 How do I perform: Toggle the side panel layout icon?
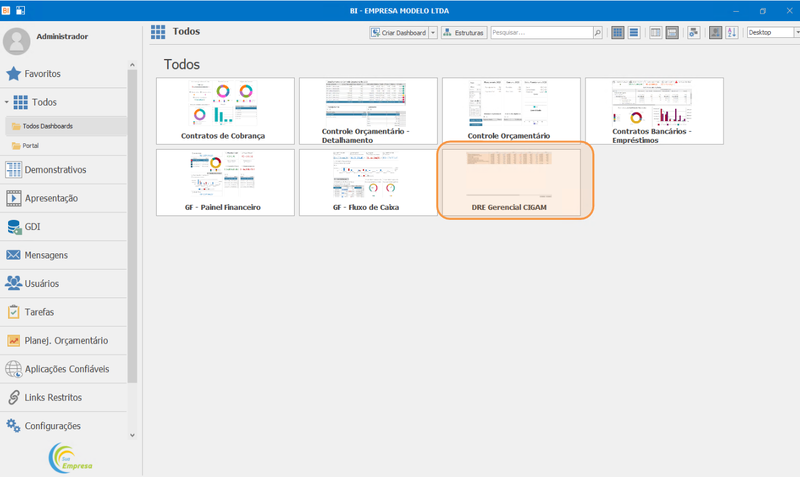pos(656,33)
